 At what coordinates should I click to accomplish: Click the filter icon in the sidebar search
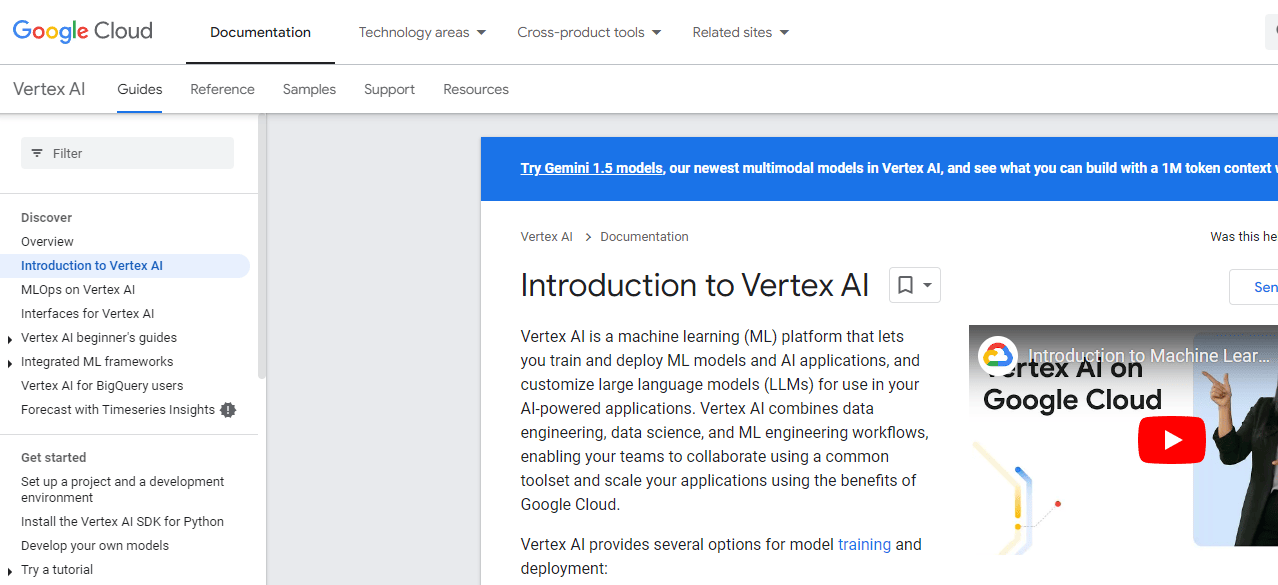[38, 153]
